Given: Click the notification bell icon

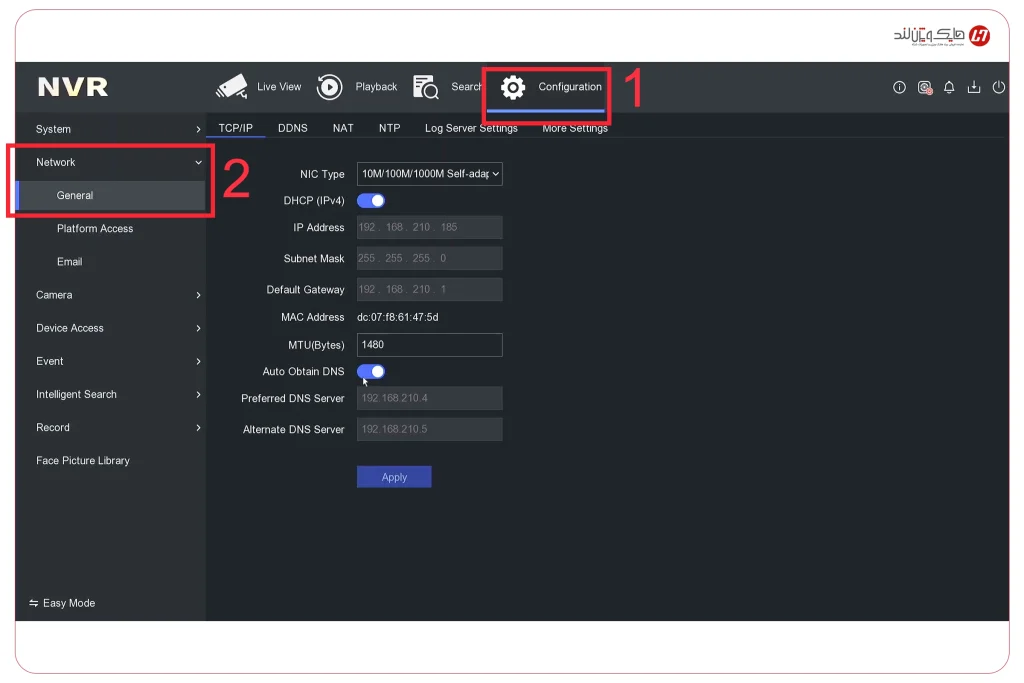Looking at the screenshot, I should (x=949, y=87).
